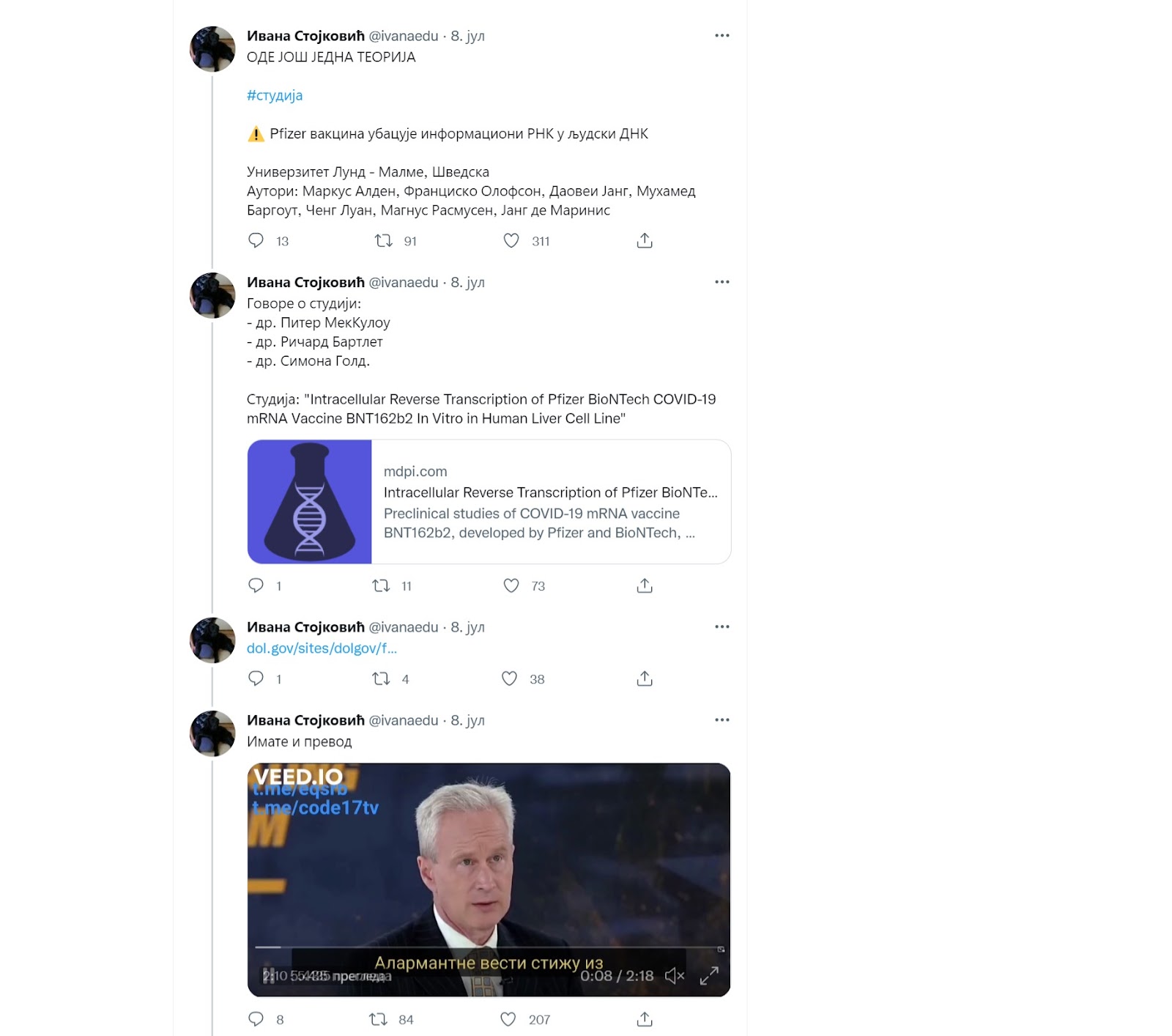
Task: Retweet the video tweet with 84 retweets
Action: (x=378, y=1019)
